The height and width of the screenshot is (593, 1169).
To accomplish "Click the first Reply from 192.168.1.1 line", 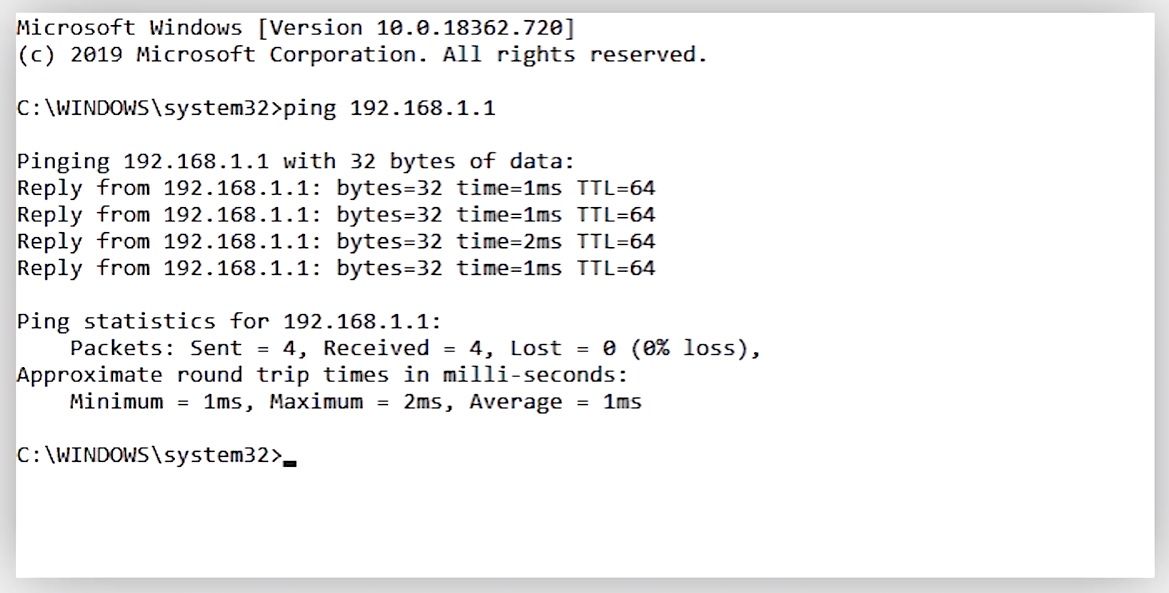I will [335, 188].
